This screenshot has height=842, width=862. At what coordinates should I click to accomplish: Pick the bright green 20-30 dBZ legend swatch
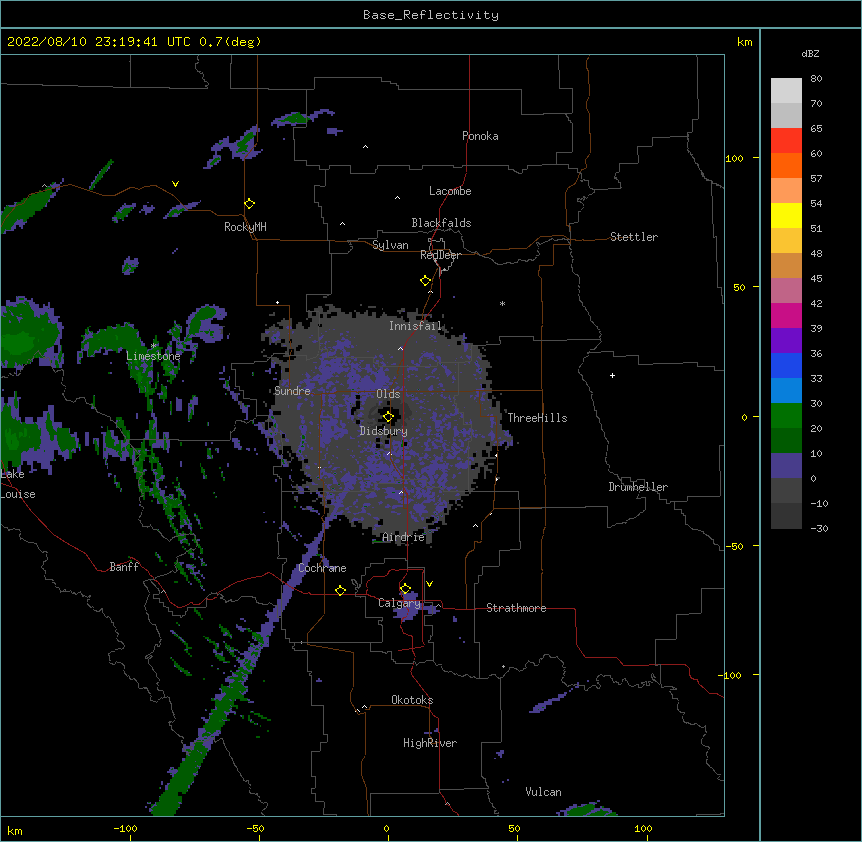786,416
